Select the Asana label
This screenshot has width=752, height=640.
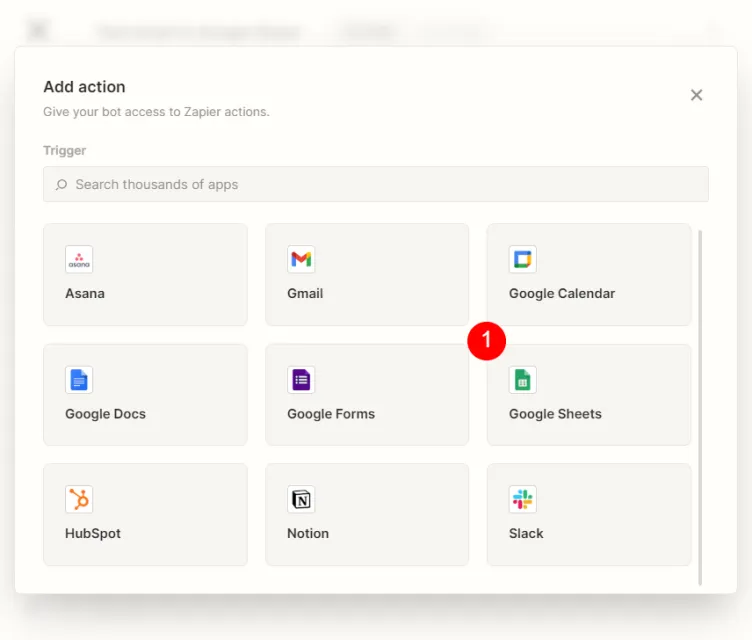[x=85, y=293]
